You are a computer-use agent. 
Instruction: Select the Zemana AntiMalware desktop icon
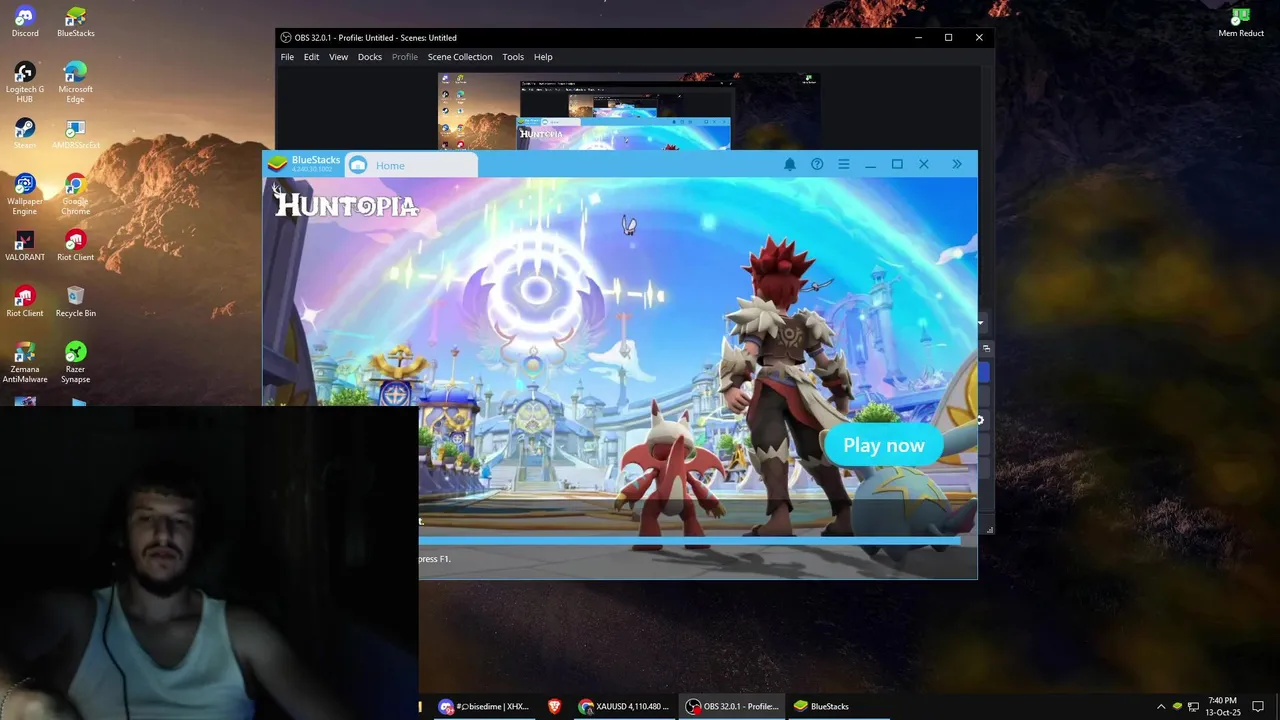coord(25,362)
